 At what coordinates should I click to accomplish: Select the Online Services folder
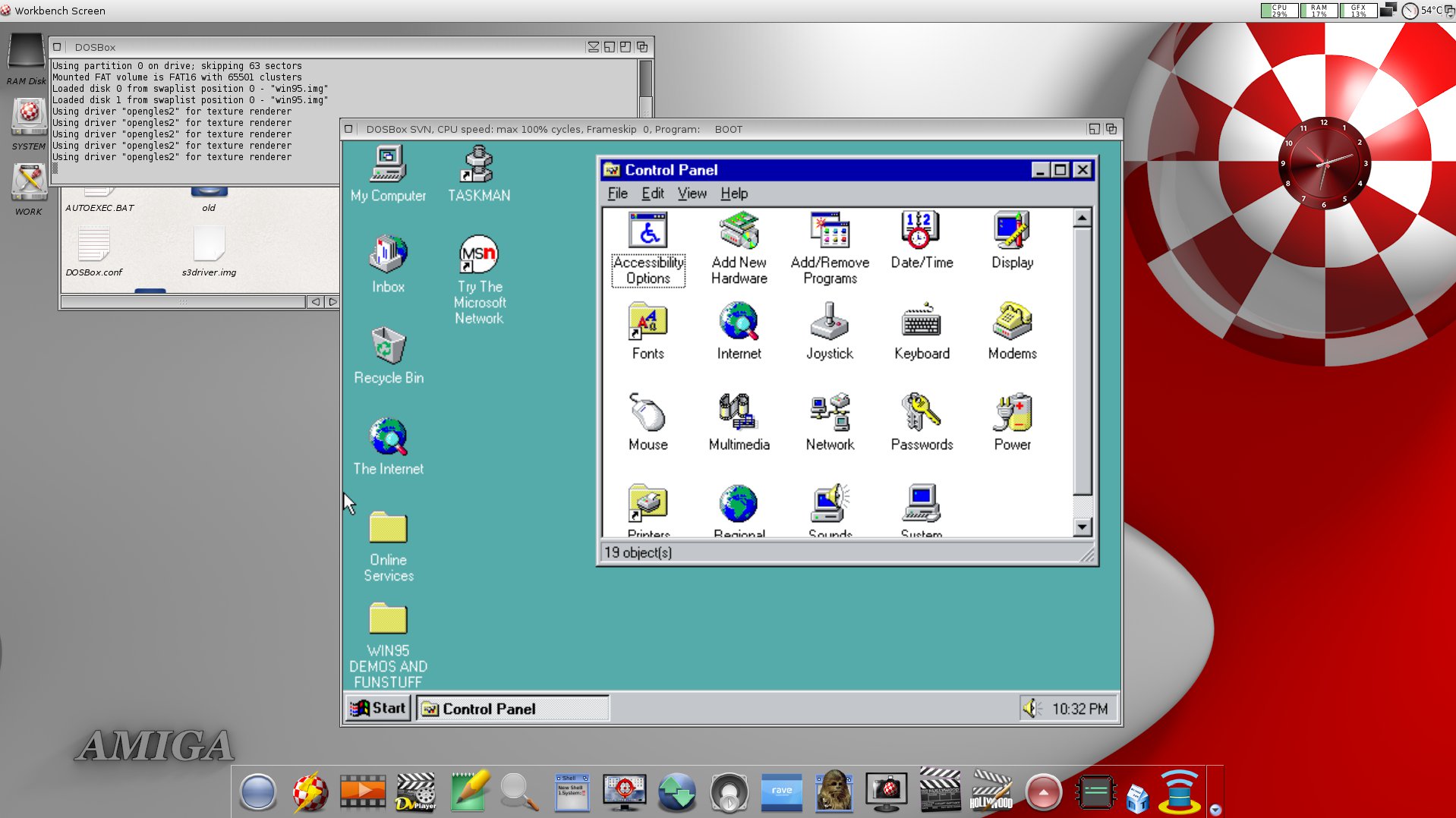click(388, 546)
